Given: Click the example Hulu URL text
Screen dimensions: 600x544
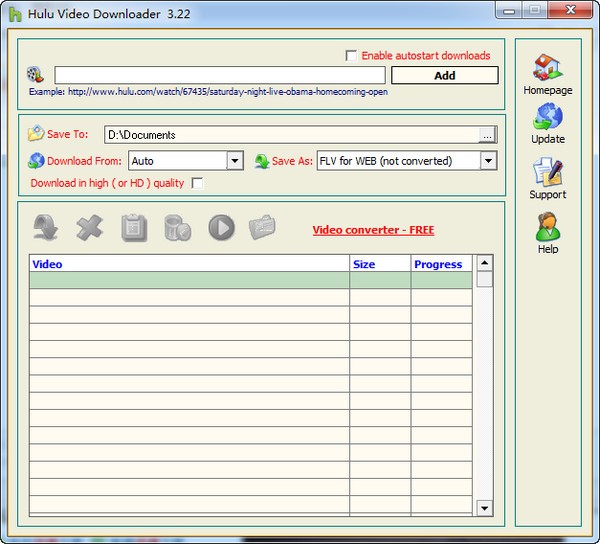Looking at the screenshot, I should pyautogui.click(x=228, y=92).
